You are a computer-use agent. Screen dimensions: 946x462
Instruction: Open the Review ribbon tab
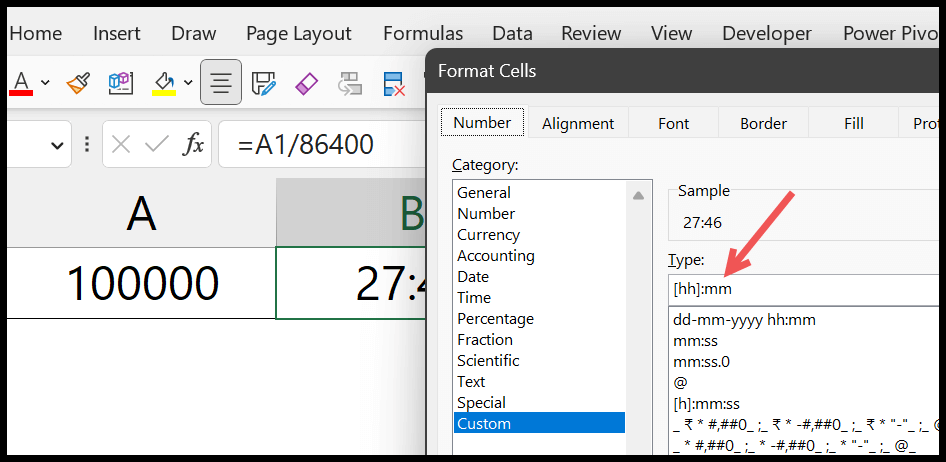(x=591, y=33)
